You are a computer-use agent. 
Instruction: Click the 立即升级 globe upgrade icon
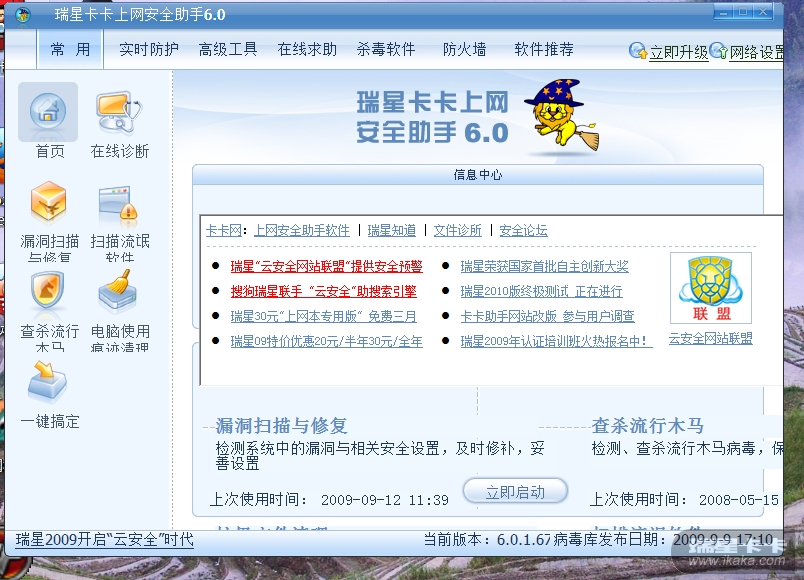(638, 50)
